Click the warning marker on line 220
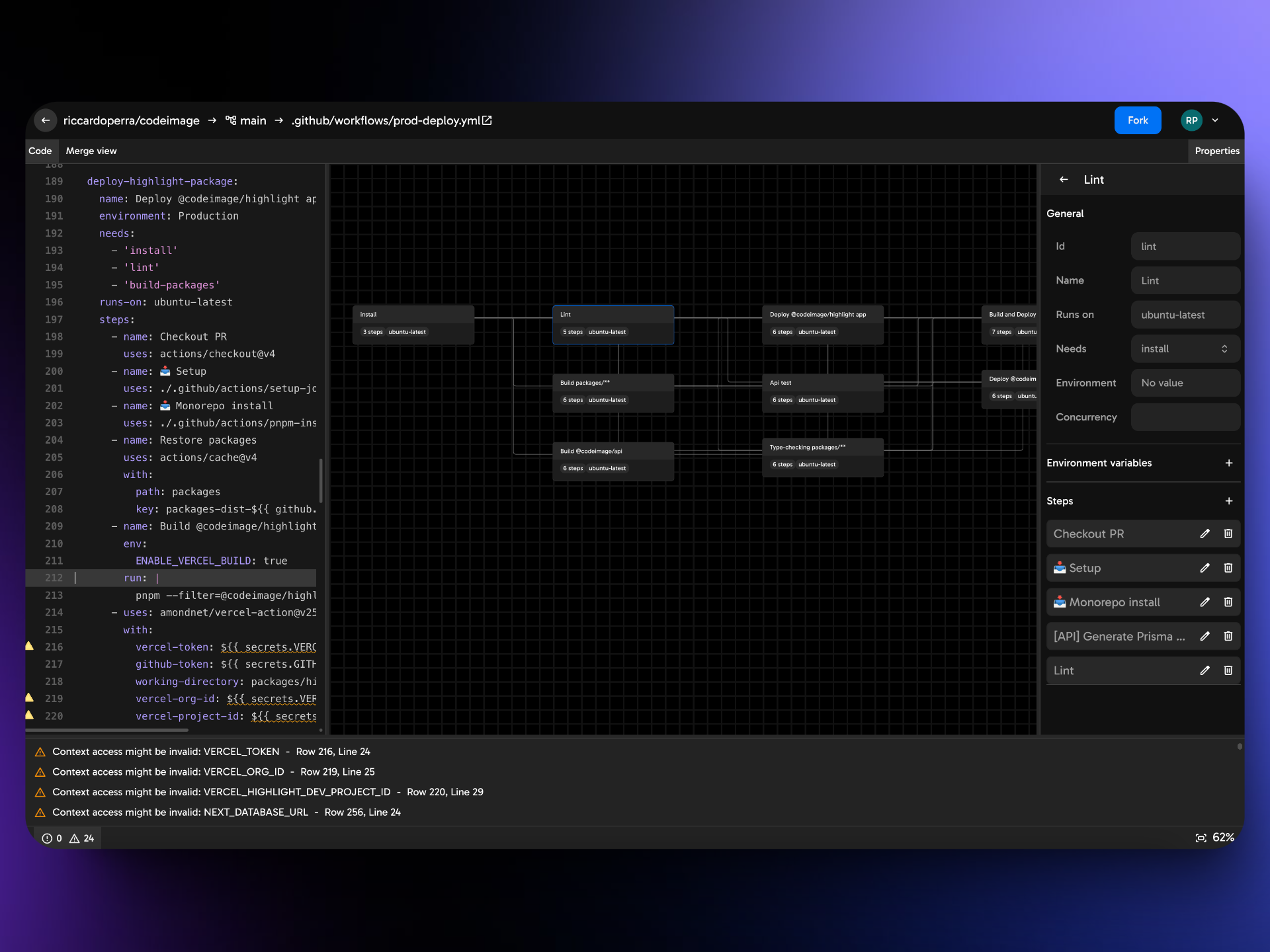The width and height of the screenshot is (1270, 952). pyautogui.click(x=29, y=715)
